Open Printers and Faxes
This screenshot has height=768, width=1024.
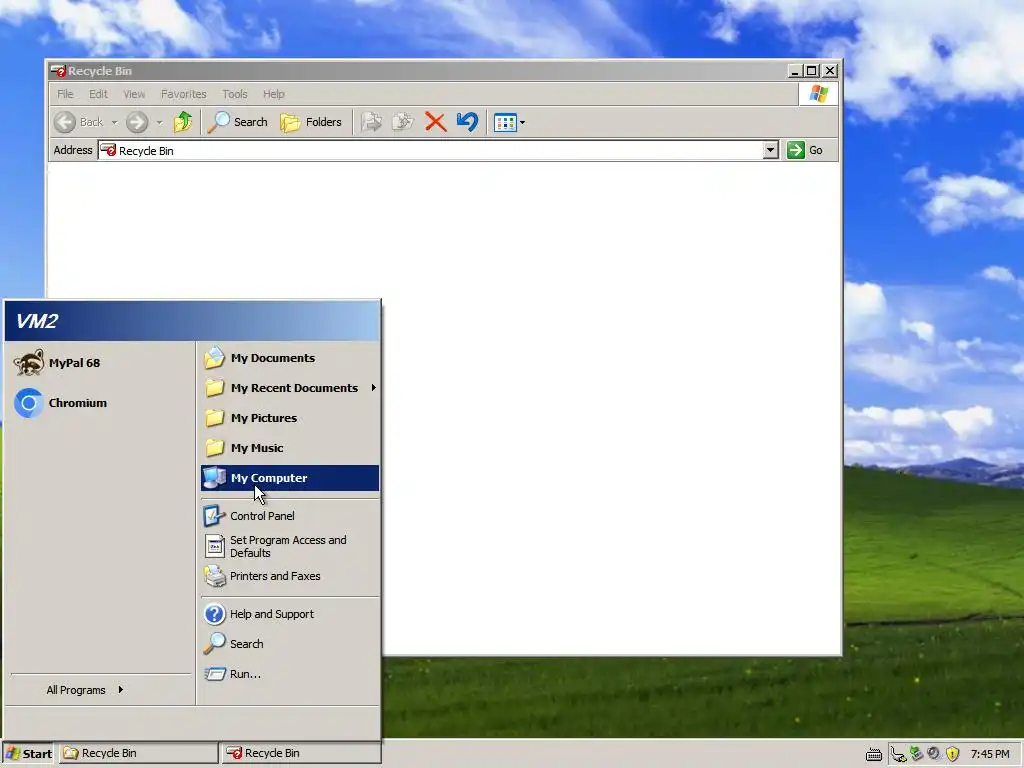(x=290, y=576)
